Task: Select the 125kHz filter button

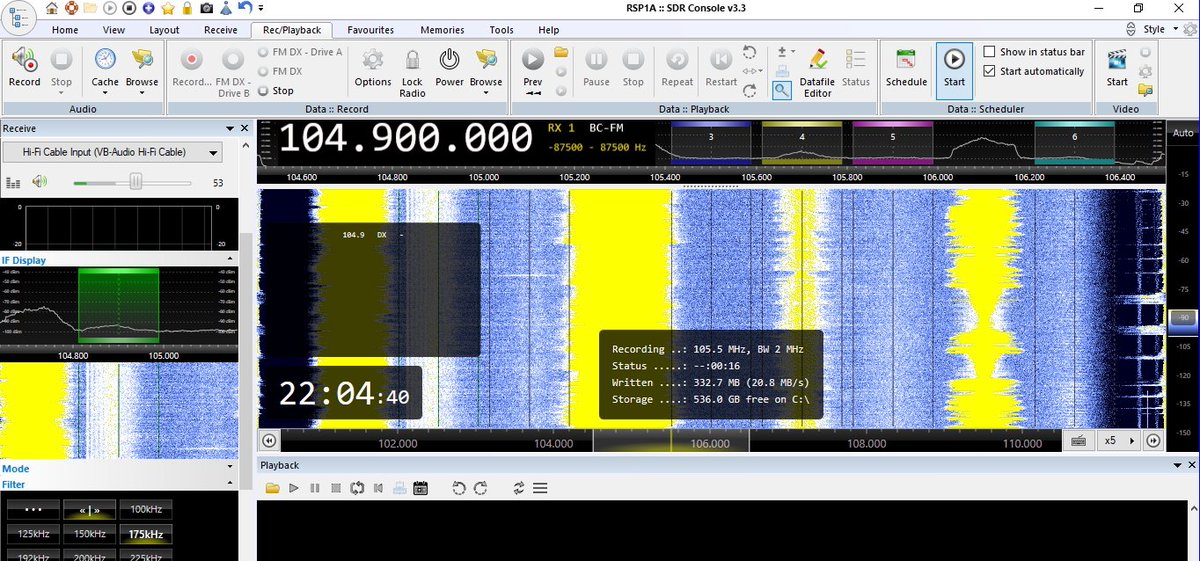Action: (x=33, y=534)
